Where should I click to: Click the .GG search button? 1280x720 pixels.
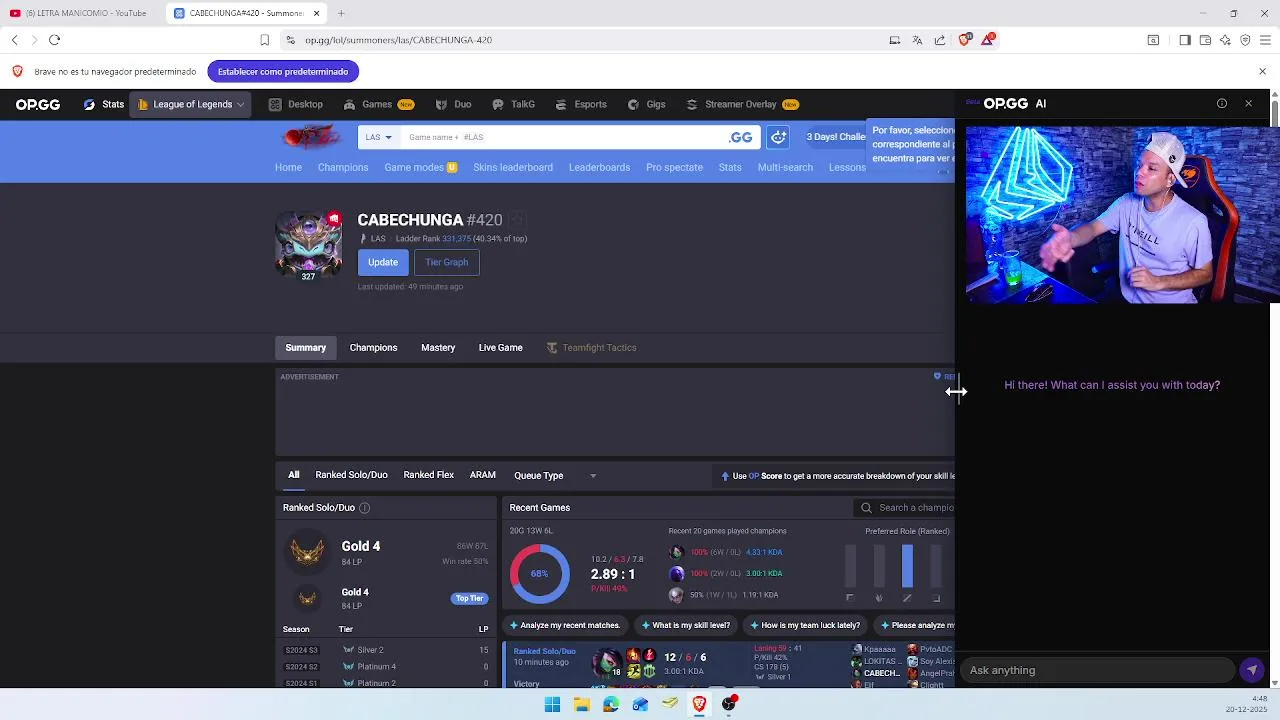741,137
